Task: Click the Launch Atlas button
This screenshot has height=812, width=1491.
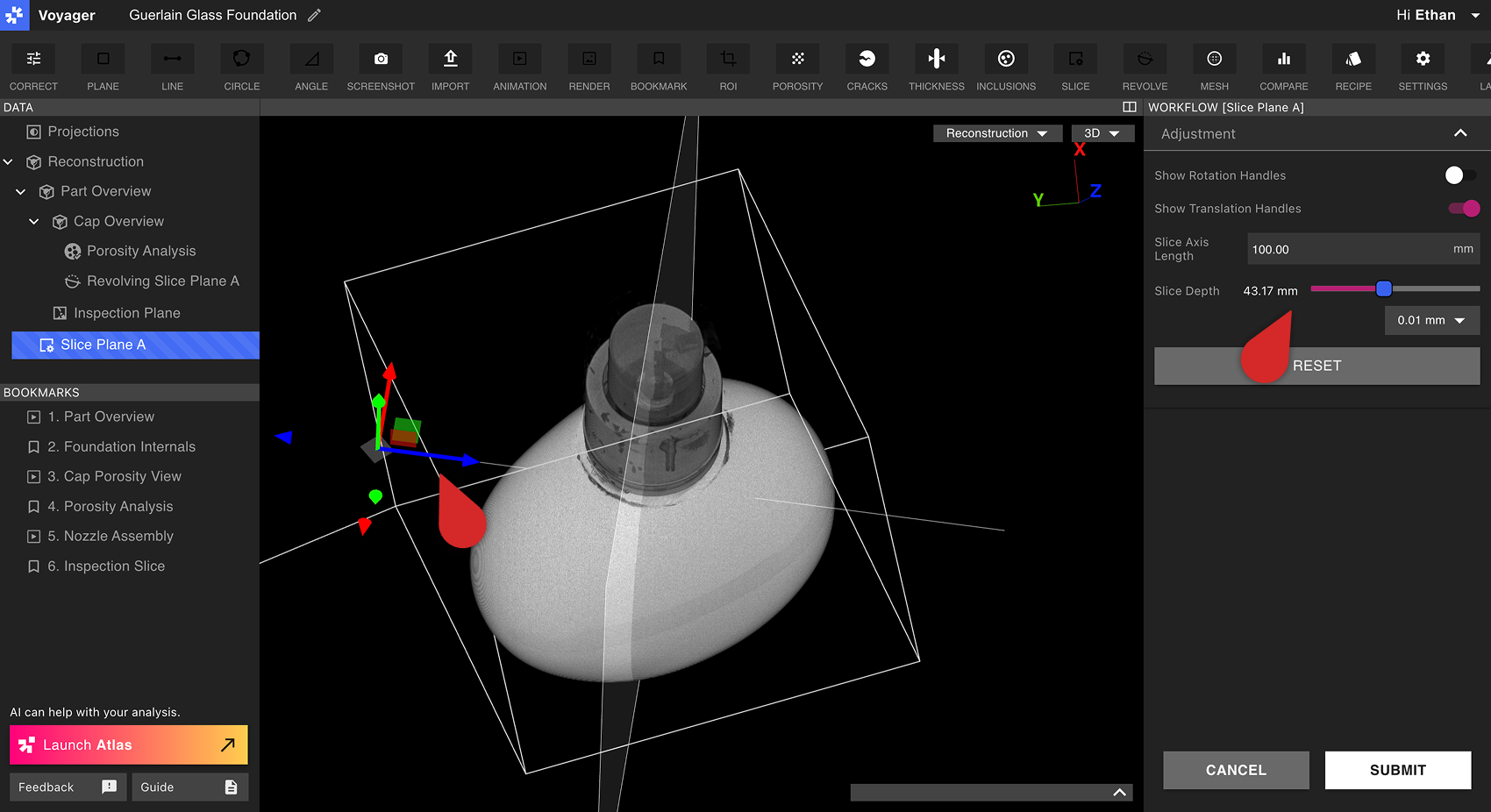Action: pos(128,744)
